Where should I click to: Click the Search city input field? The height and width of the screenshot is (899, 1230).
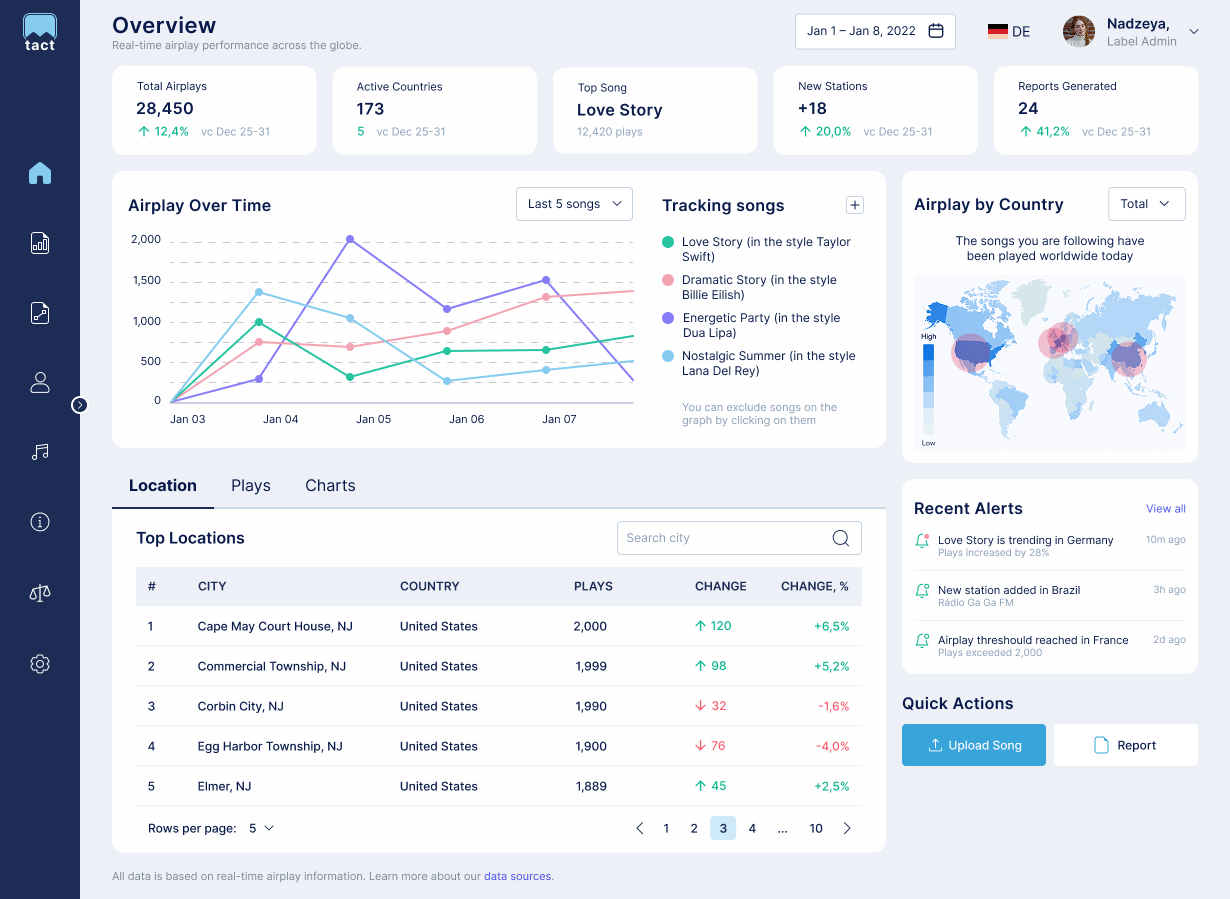[x=739, y=538]
